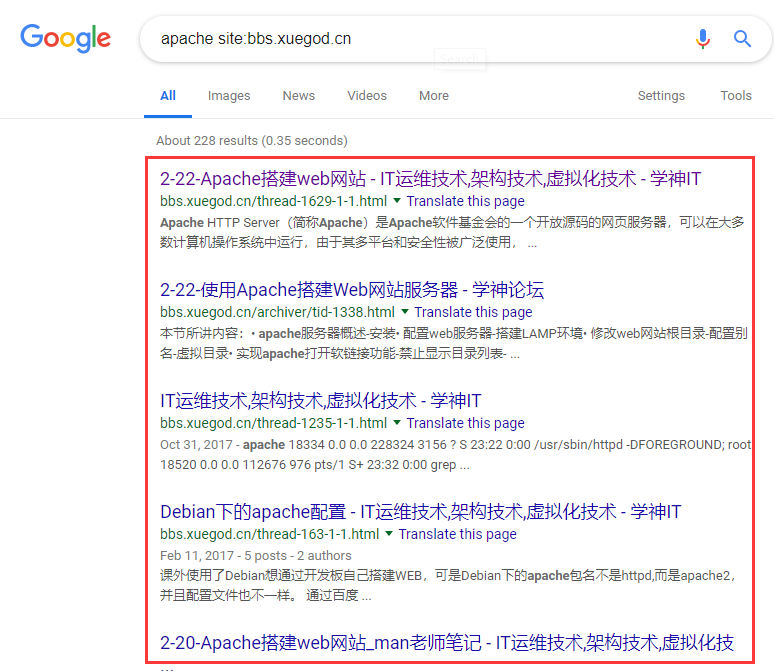Click the Google logo
This screenshot has height=671, width=774.
click(x=65, y=38)
